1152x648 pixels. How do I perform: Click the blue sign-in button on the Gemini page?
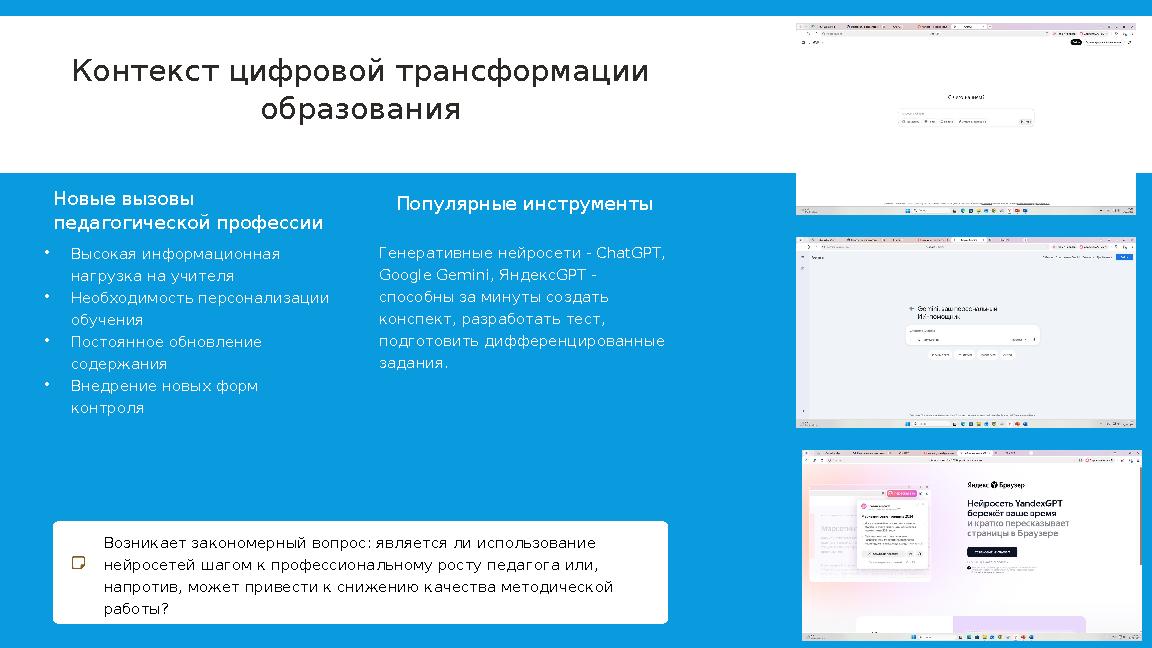tap(1125, 256)
